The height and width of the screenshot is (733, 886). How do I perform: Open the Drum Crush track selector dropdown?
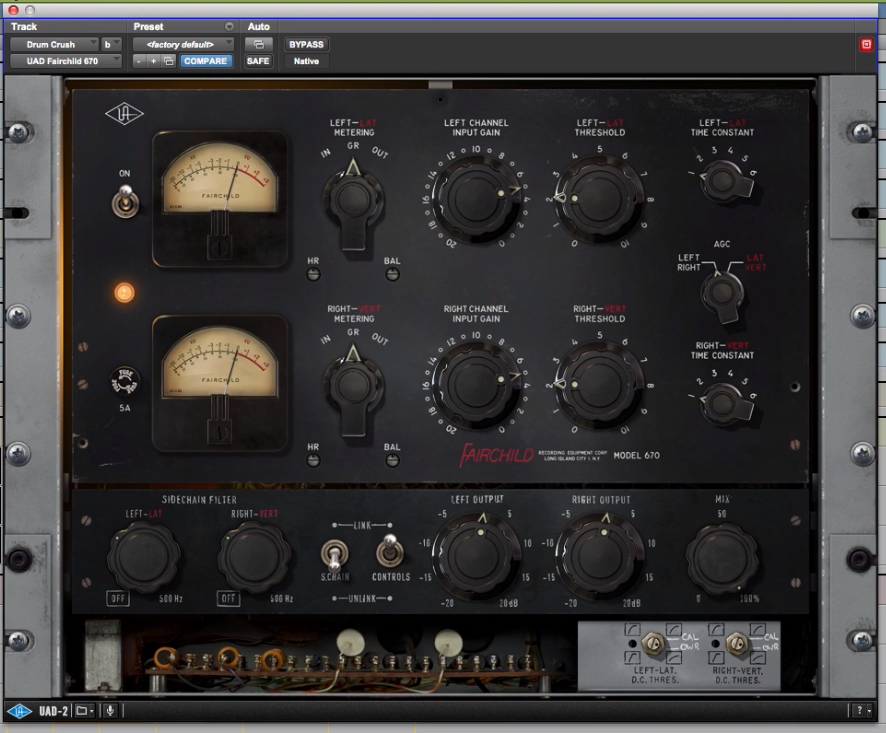point(54,44)
